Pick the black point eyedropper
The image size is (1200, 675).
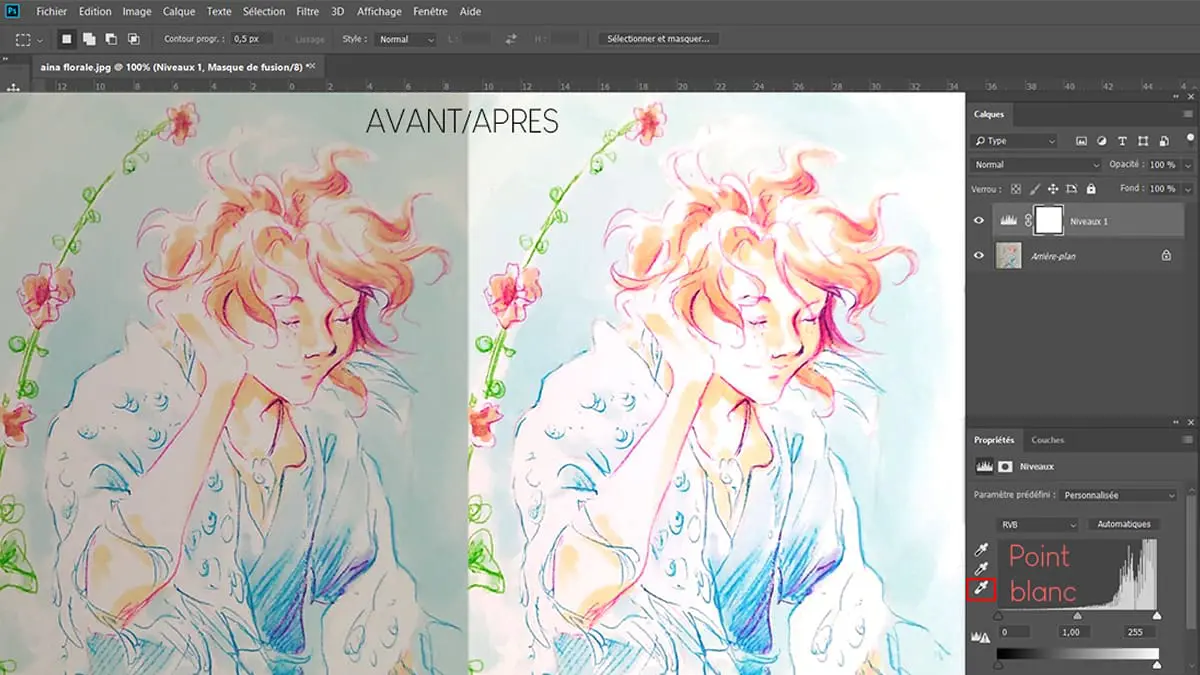pyautogui.click(x=982, y=550)
